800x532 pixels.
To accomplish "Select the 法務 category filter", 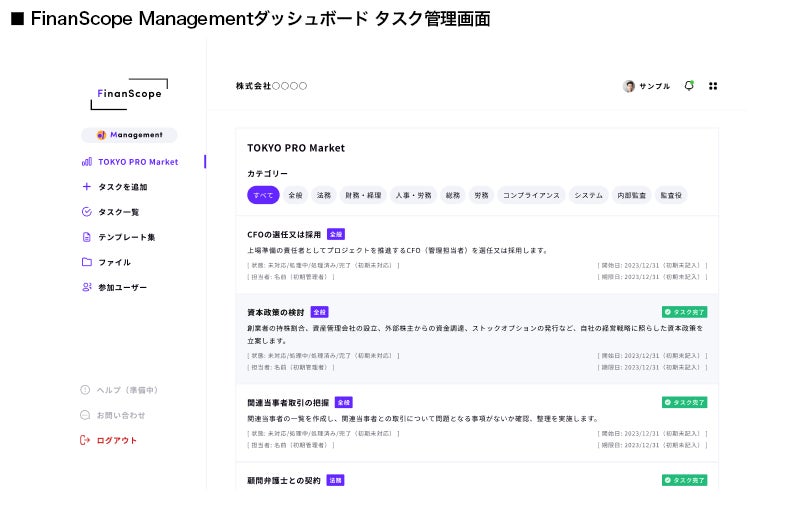I will (324, 195).
